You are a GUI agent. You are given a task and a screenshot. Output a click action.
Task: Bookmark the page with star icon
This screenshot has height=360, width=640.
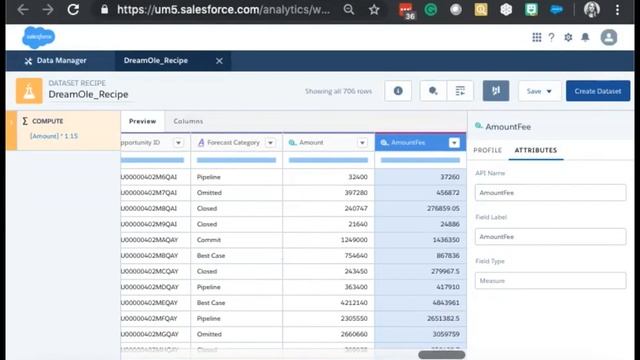point(374,9)
